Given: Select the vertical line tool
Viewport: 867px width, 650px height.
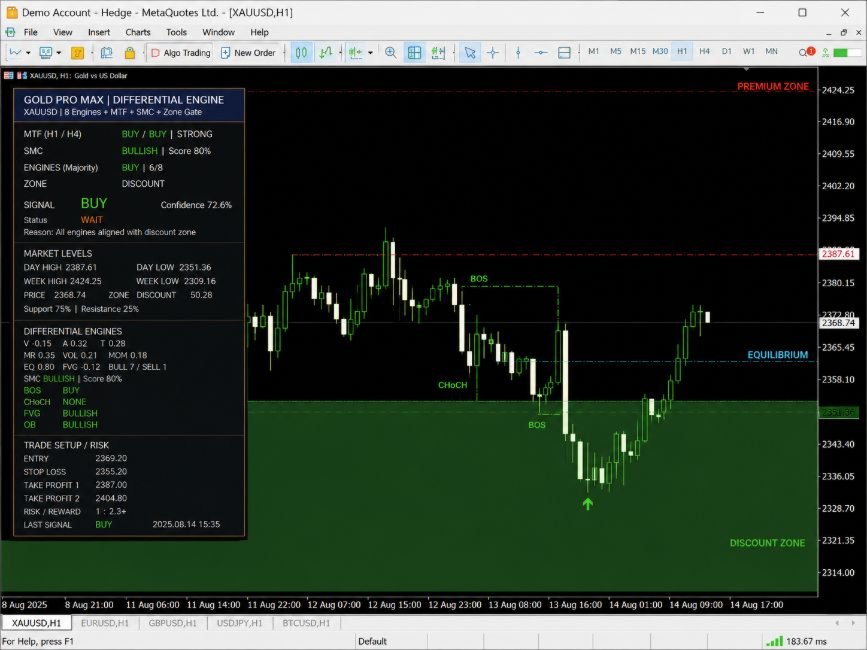Looking at the screenshot, I should [x=518, y=53].
